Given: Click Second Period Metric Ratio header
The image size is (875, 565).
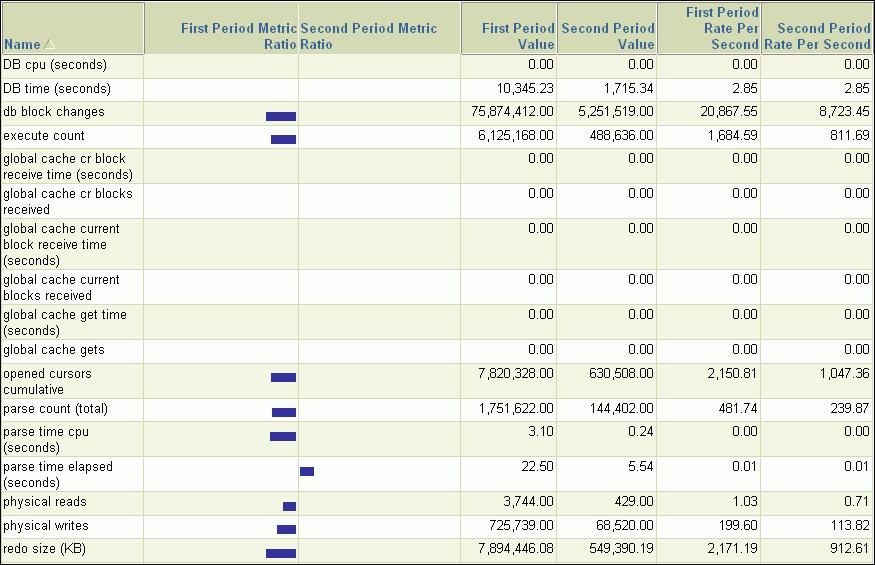Looking at the screenshot, I should tap(368, 36).
